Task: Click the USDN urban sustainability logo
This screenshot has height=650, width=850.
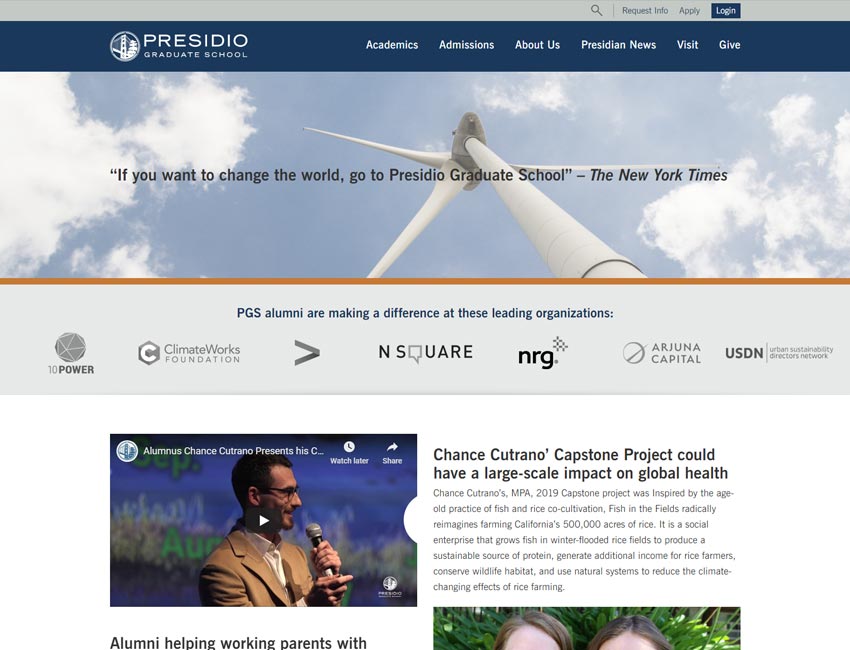Action: [779, 353]
